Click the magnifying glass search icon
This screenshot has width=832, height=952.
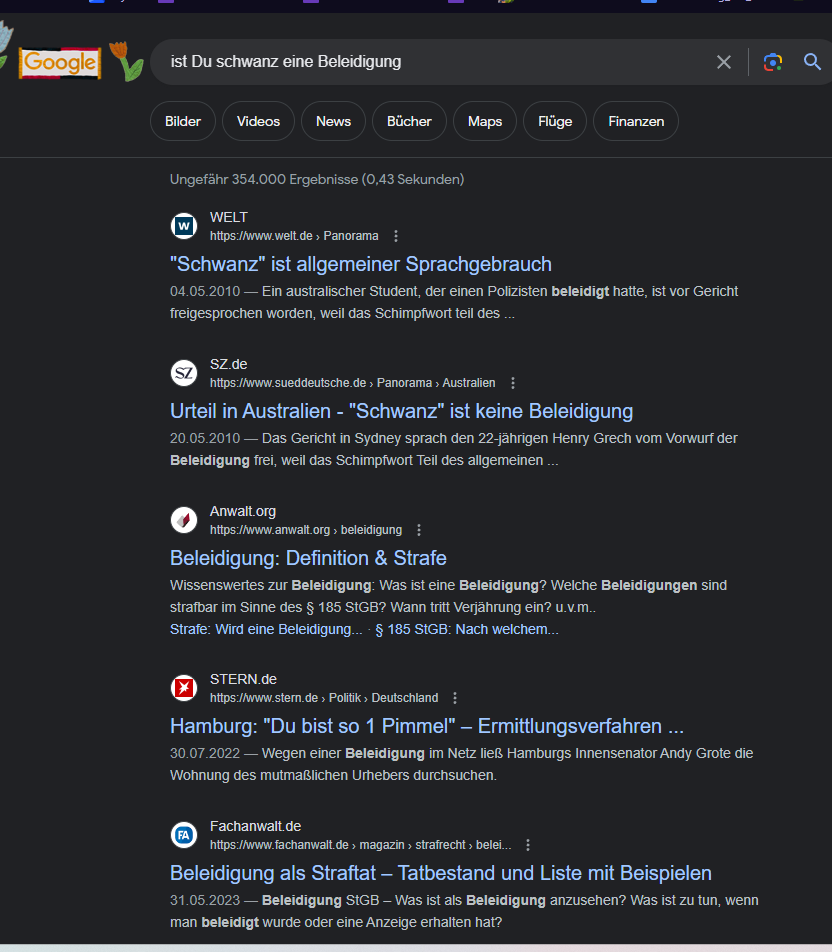(x=812, y=61)
